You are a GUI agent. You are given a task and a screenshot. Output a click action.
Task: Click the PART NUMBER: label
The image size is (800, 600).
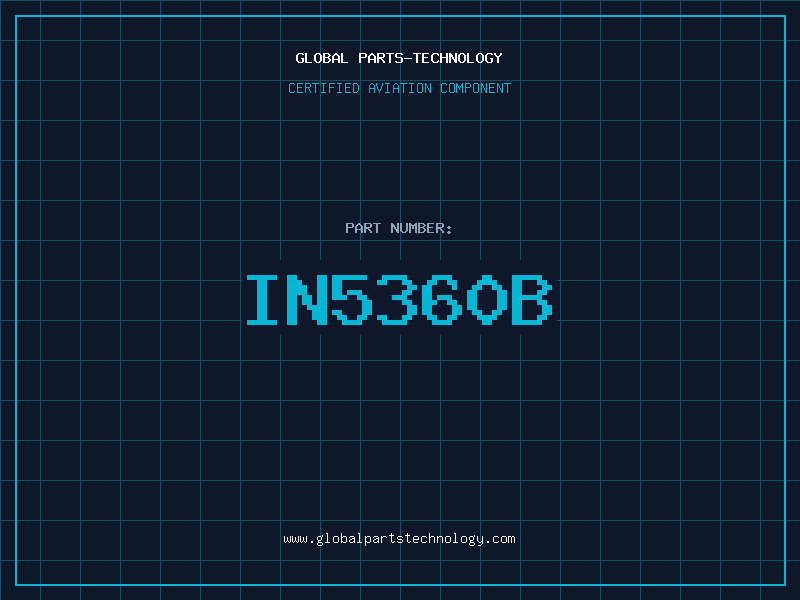(x=399, y=228)
